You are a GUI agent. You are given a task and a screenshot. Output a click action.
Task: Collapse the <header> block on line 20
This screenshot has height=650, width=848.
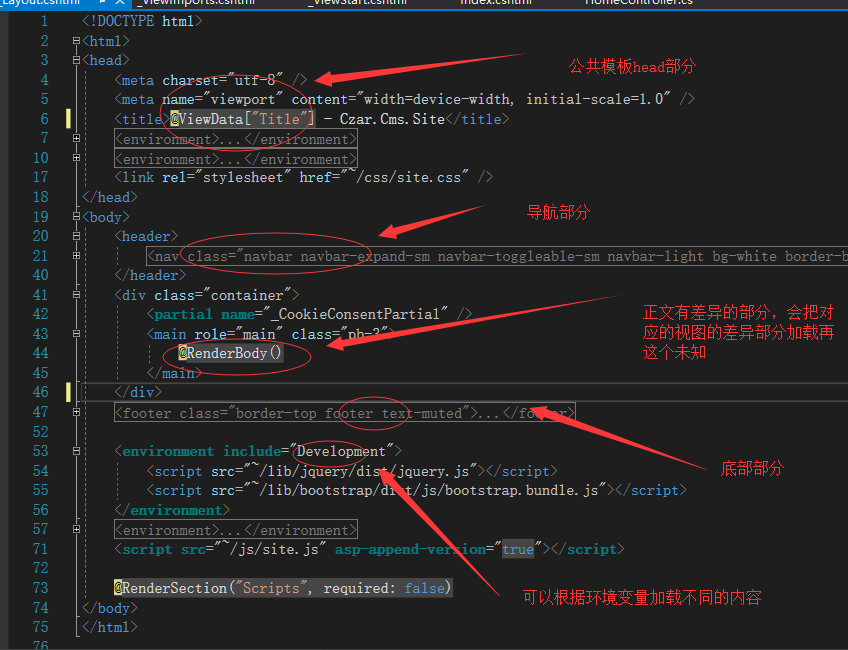click(76, 236)
